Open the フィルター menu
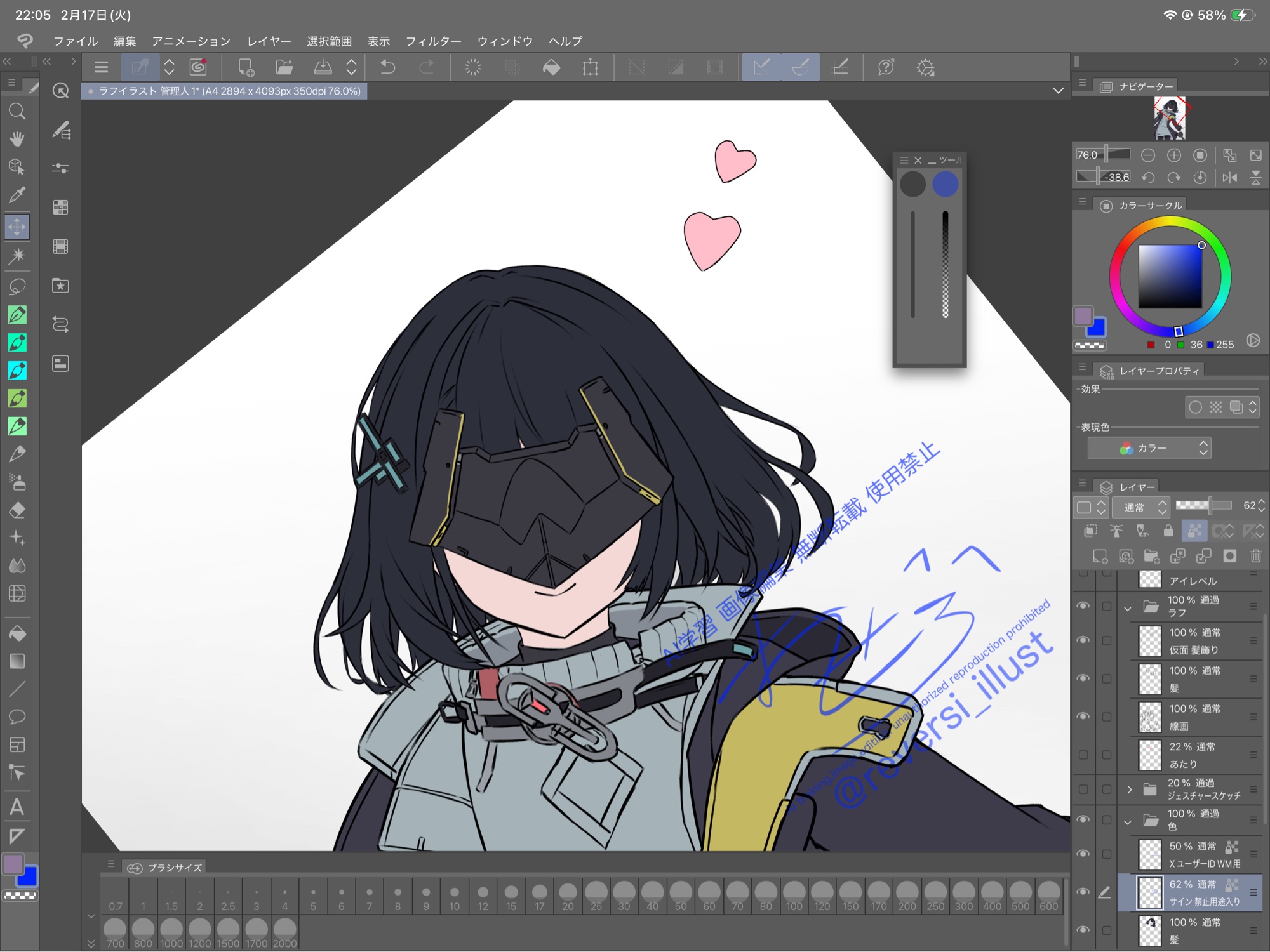1270x952 pixels. (433, 41)
